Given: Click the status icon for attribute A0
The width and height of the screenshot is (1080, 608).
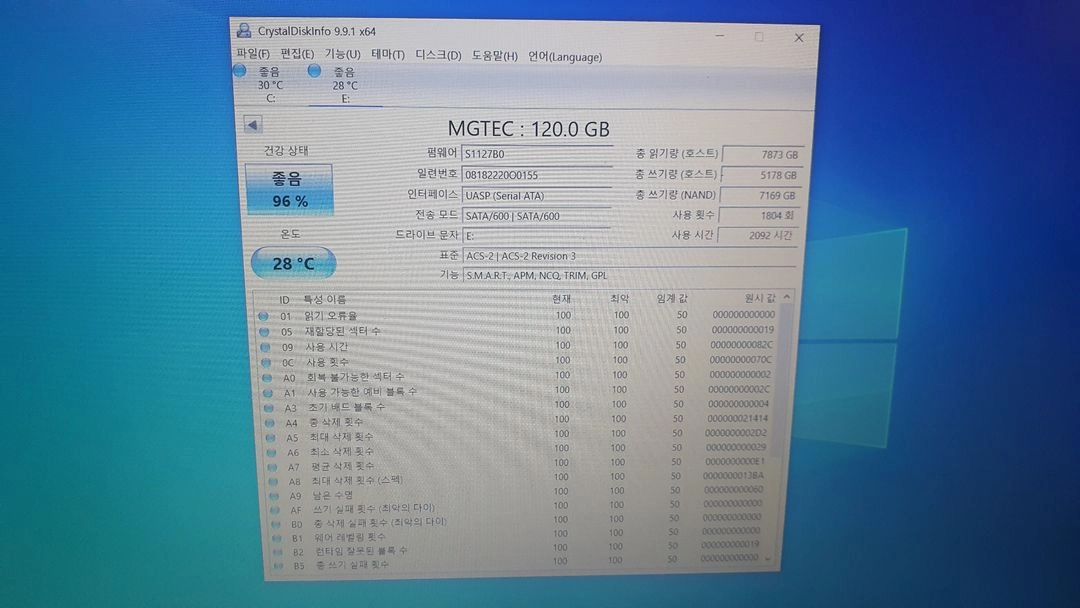Looking at the screenshot, I should click(267, 377).
